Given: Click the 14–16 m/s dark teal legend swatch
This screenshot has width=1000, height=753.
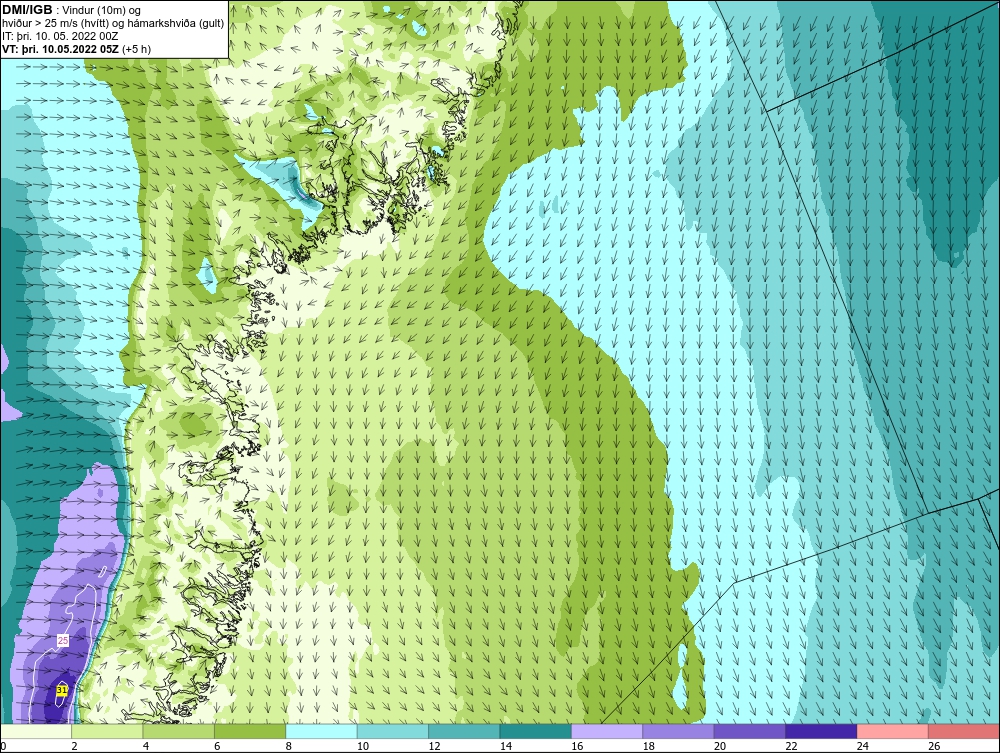Looking at the screenshot, I should tap(536, 731).
